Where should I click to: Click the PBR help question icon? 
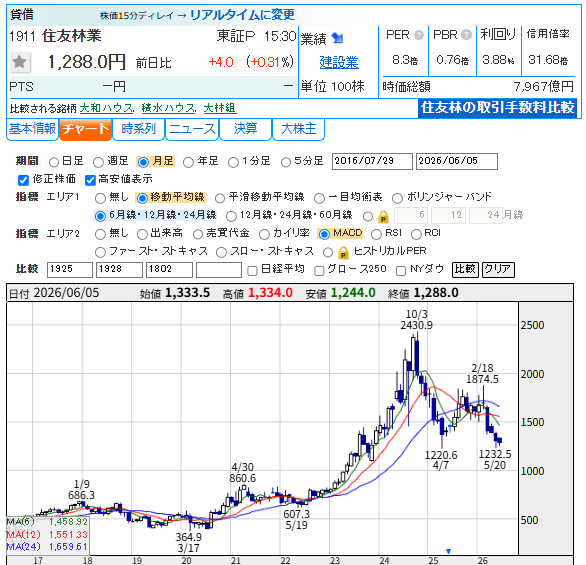coord(466,35)
